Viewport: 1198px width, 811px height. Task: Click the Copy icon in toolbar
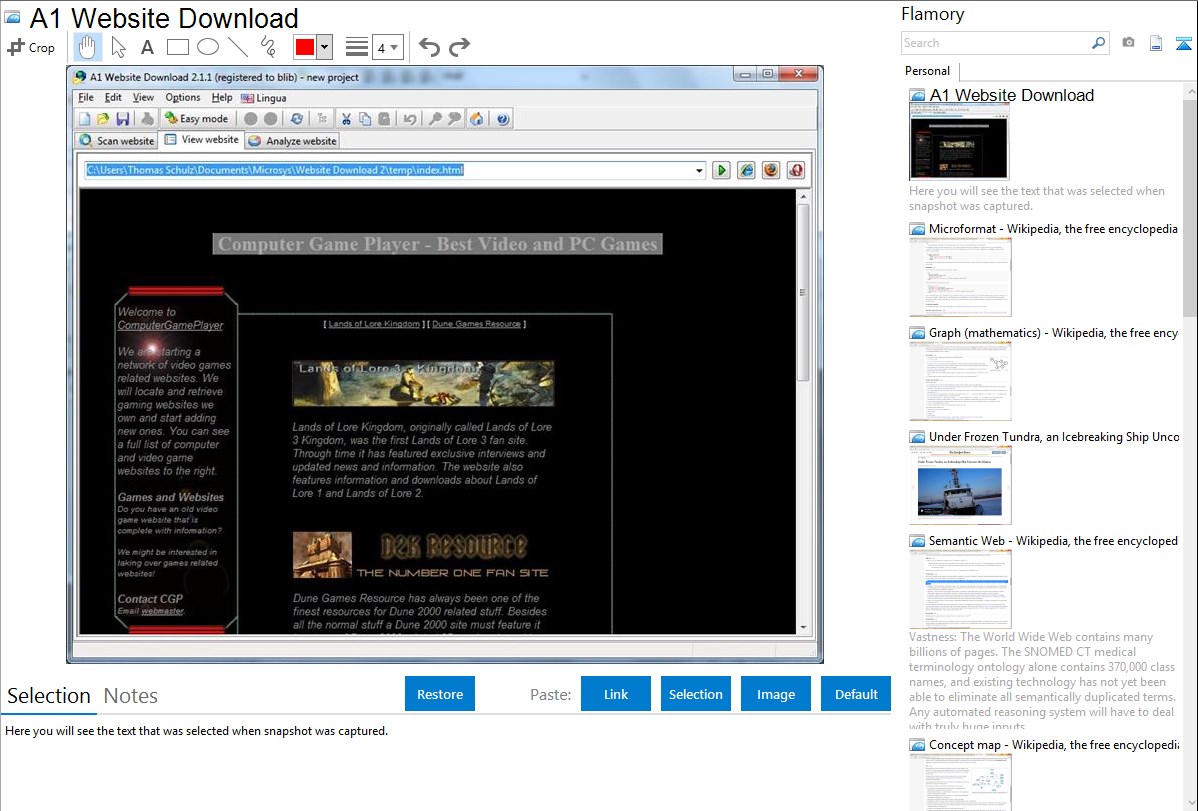pyautogui.click(x=365, y=119)
